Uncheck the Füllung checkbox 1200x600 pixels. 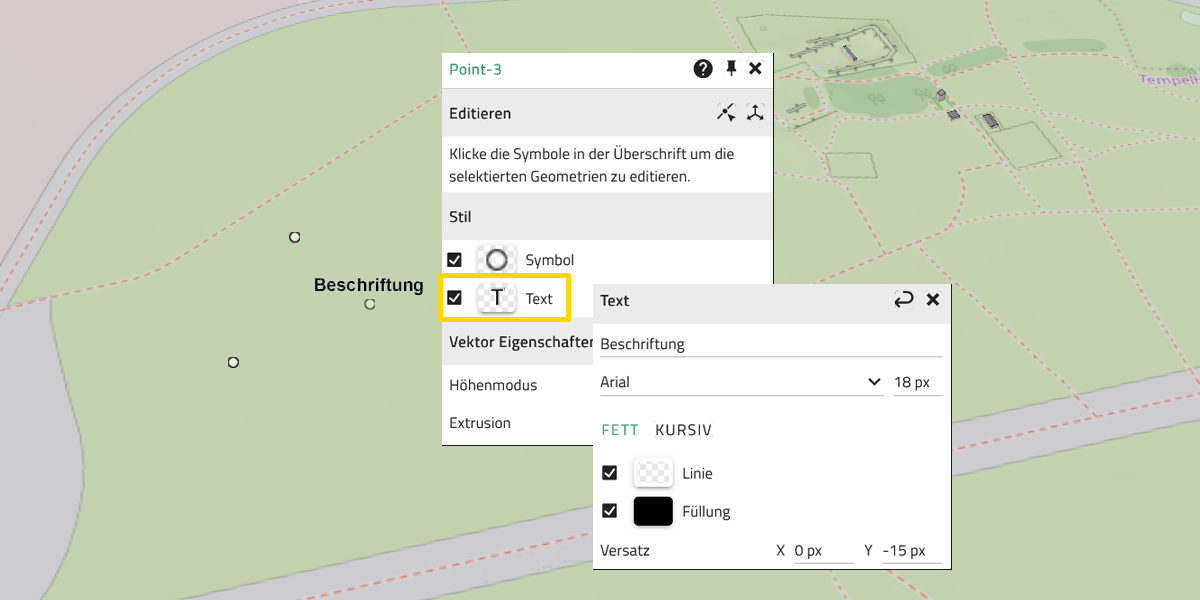(610, 511)
